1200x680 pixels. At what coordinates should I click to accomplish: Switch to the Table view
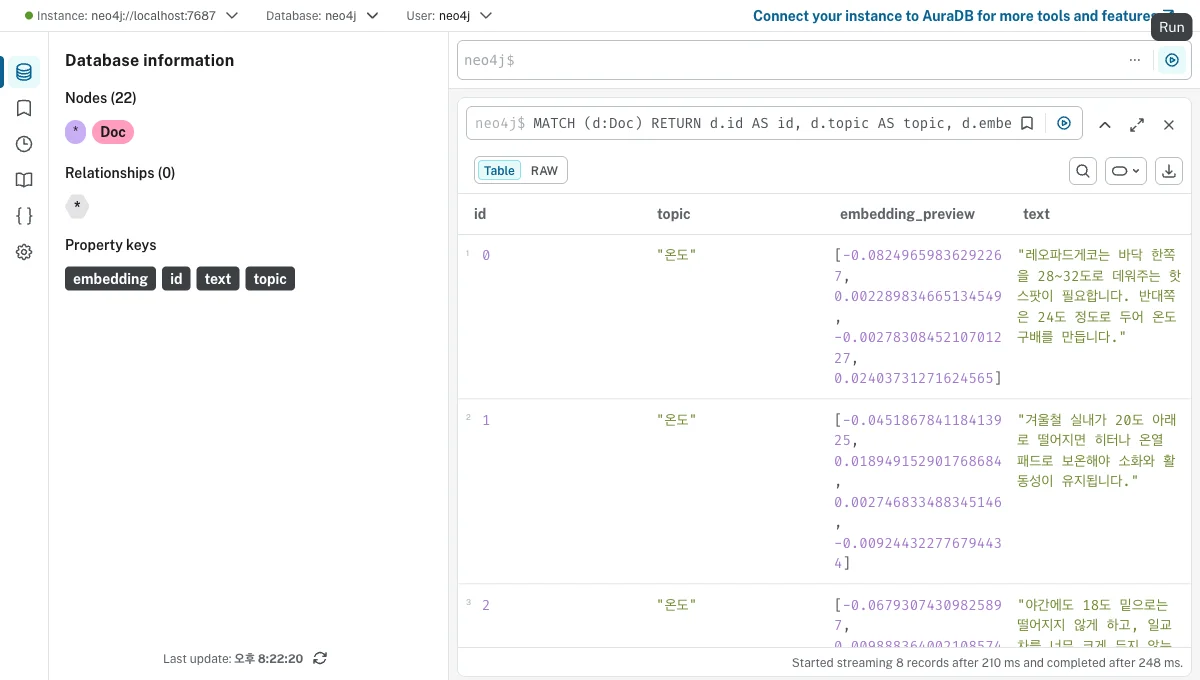click(x=499, y=171)
